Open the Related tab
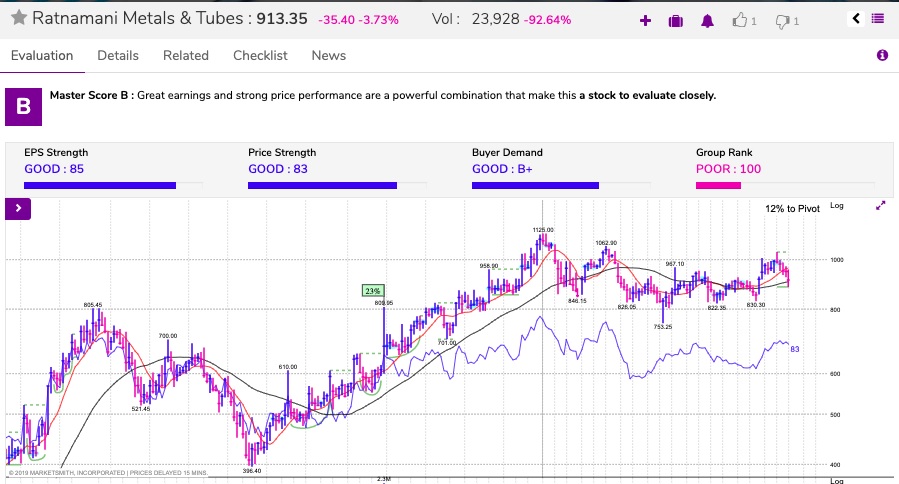Screen dimensions: 899x484 [x=186, y=56]
